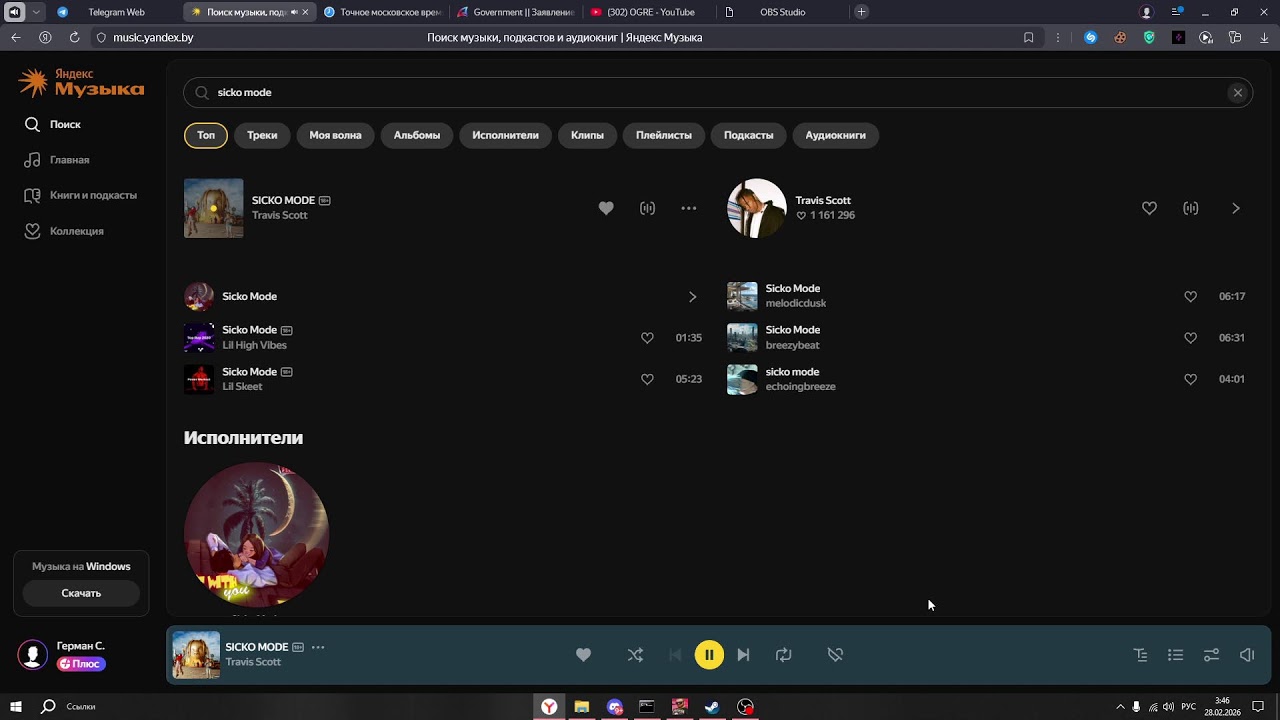Open Steam from the taskbar
Screen dimensions: 1280x720
712,707
